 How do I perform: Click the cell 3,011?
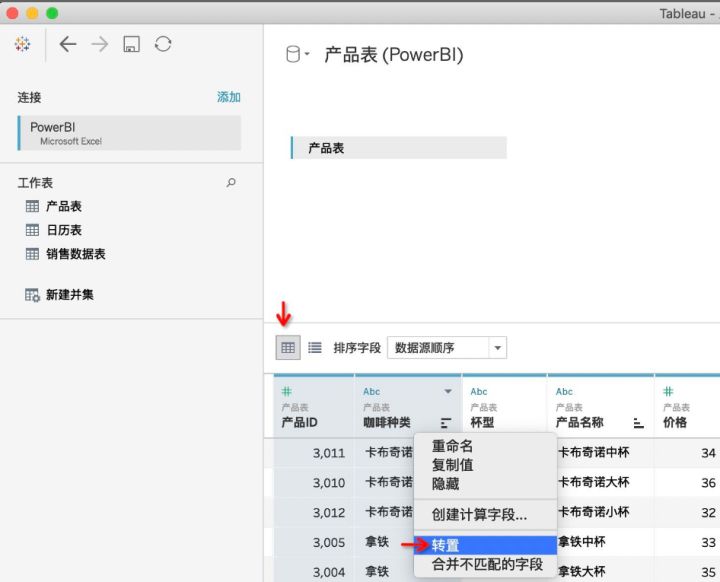coord(329,453)
